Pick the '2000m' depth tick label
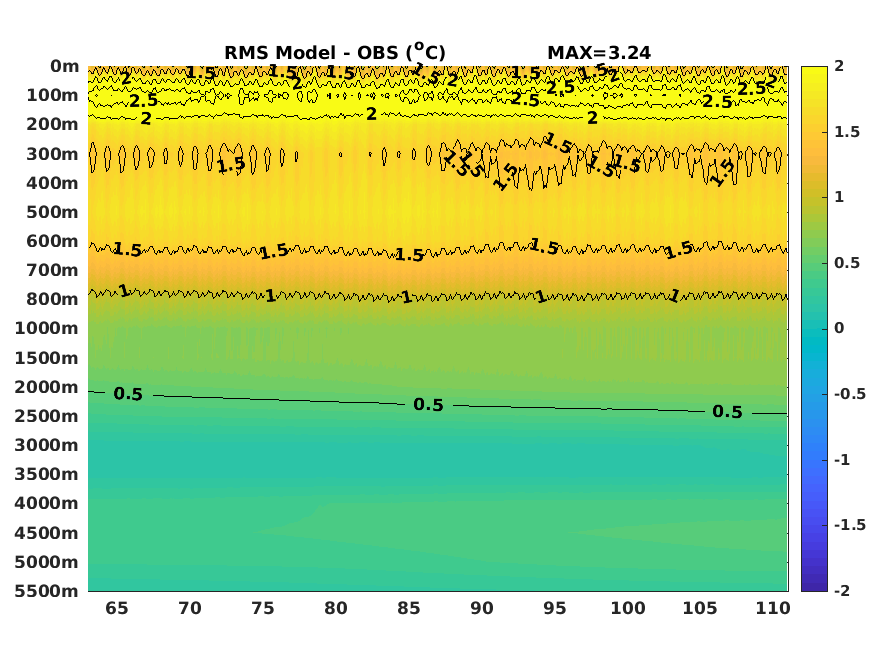 click(46, 387)
